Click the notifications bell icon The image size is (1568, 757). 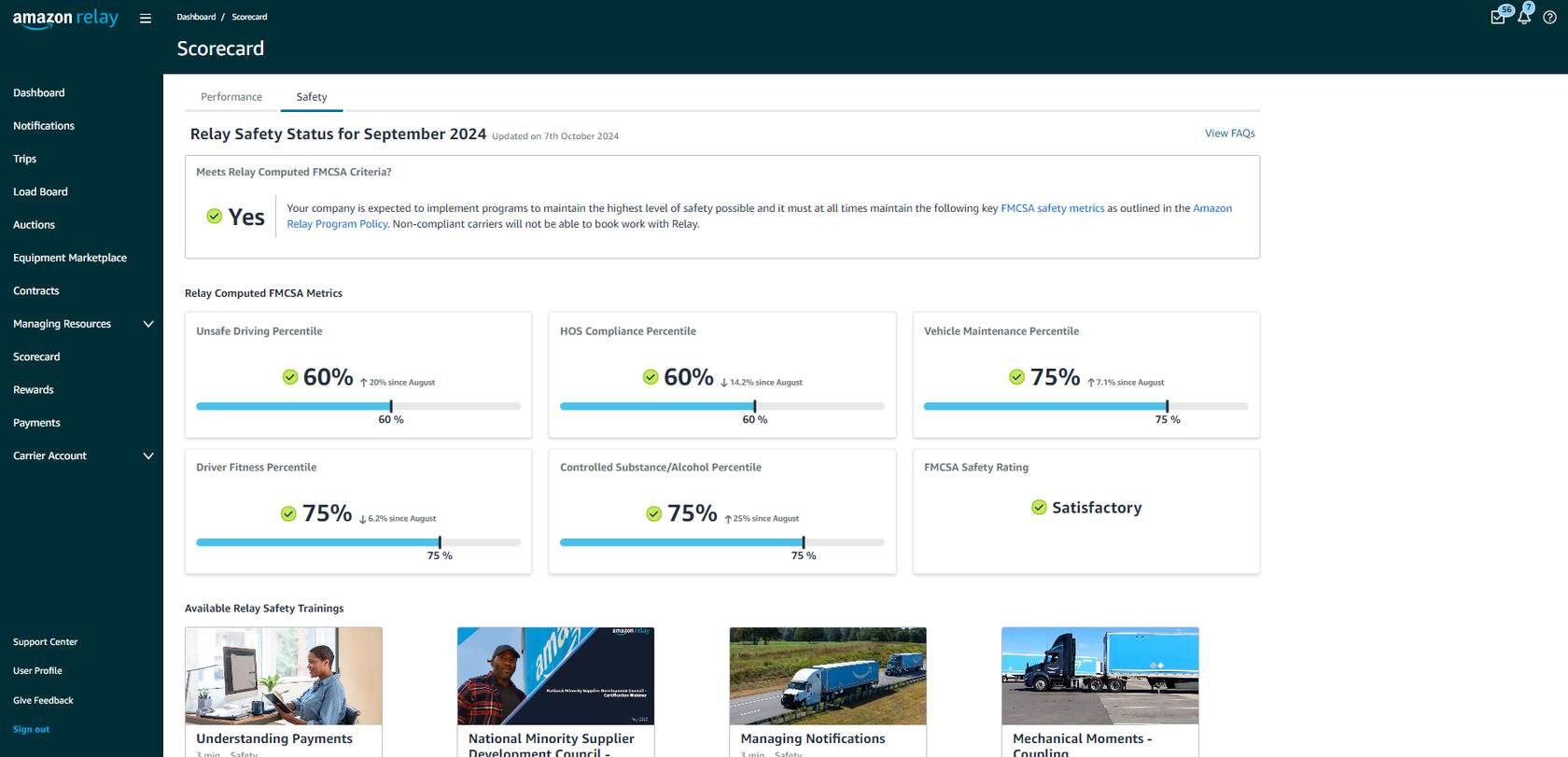click(1524, 17)
